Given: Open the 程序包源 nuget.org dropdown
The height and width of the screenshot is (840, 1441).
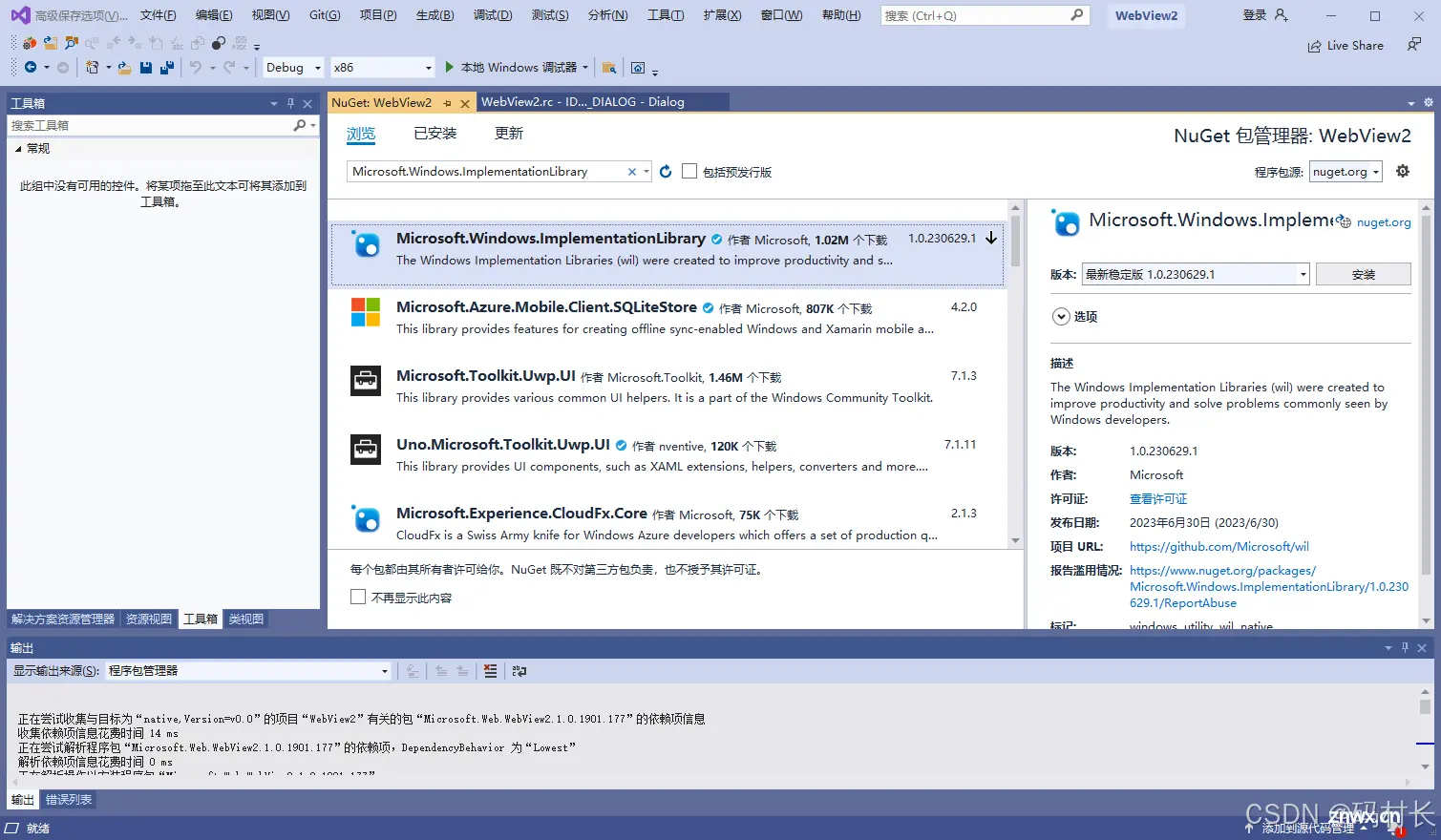Looking at the screenshot, I should [x=1346, y=172].
